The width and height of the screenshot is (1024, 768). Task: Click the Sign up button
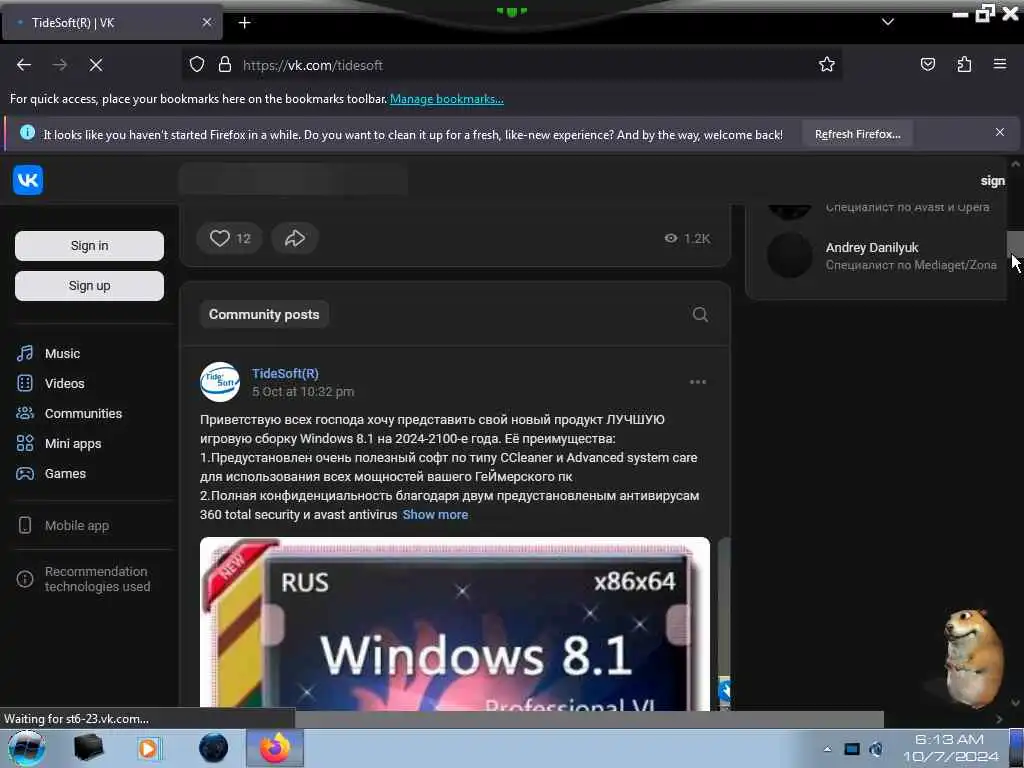(x=89, y=286)
